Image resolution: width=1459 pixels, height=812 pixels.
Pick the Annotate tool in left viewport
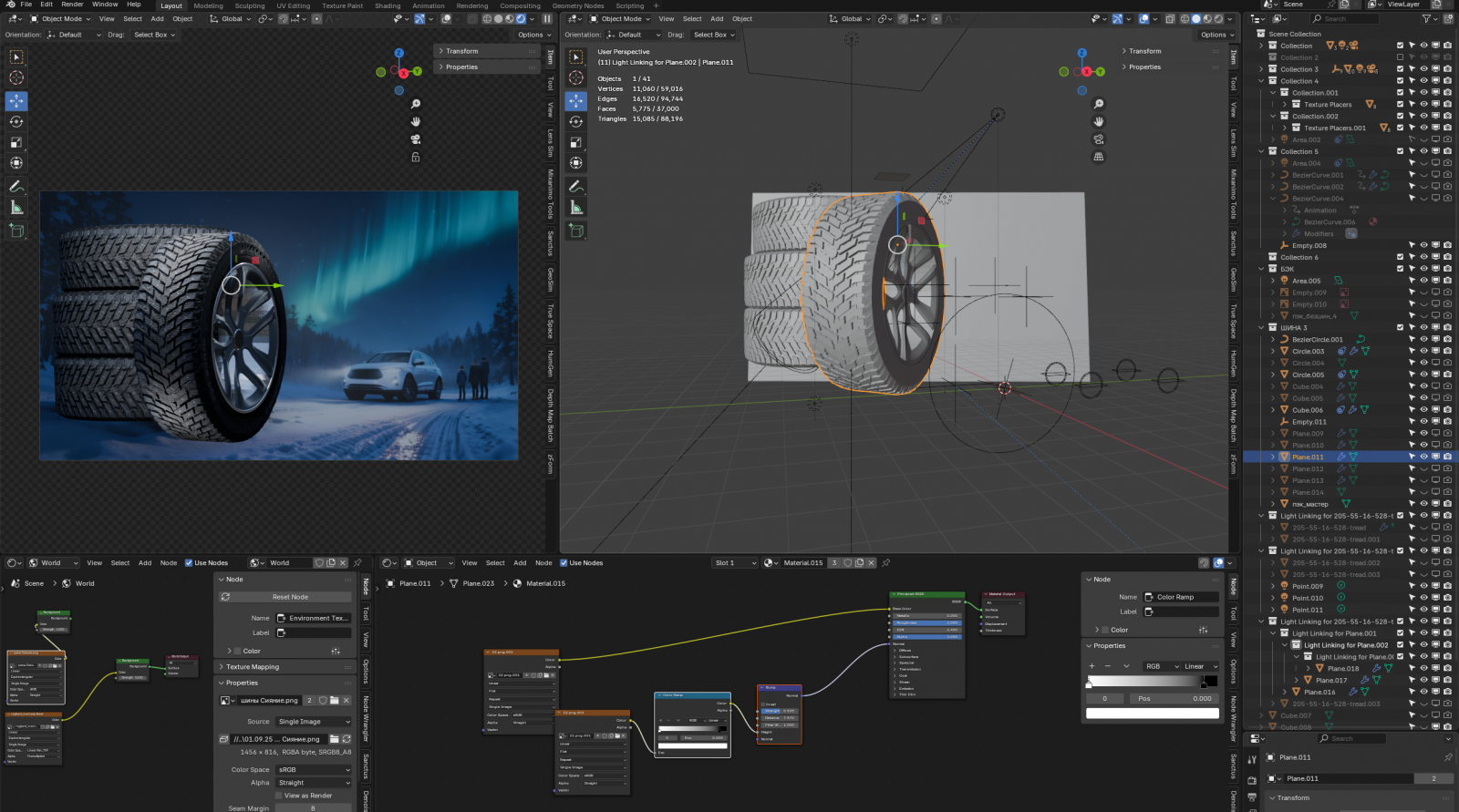pos(16,186)
